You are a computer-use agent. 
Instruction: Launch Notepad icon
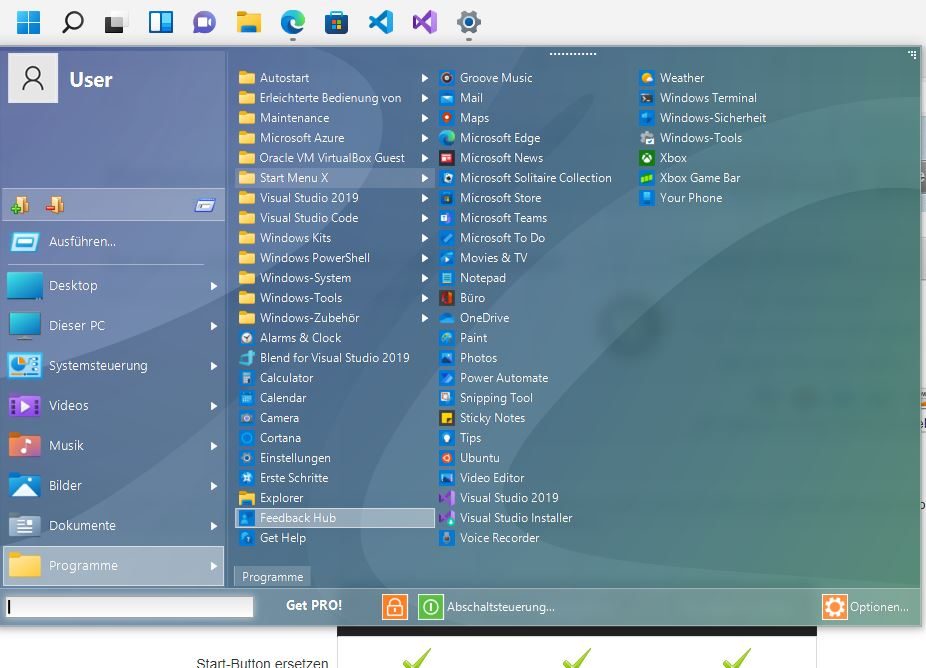447,278
